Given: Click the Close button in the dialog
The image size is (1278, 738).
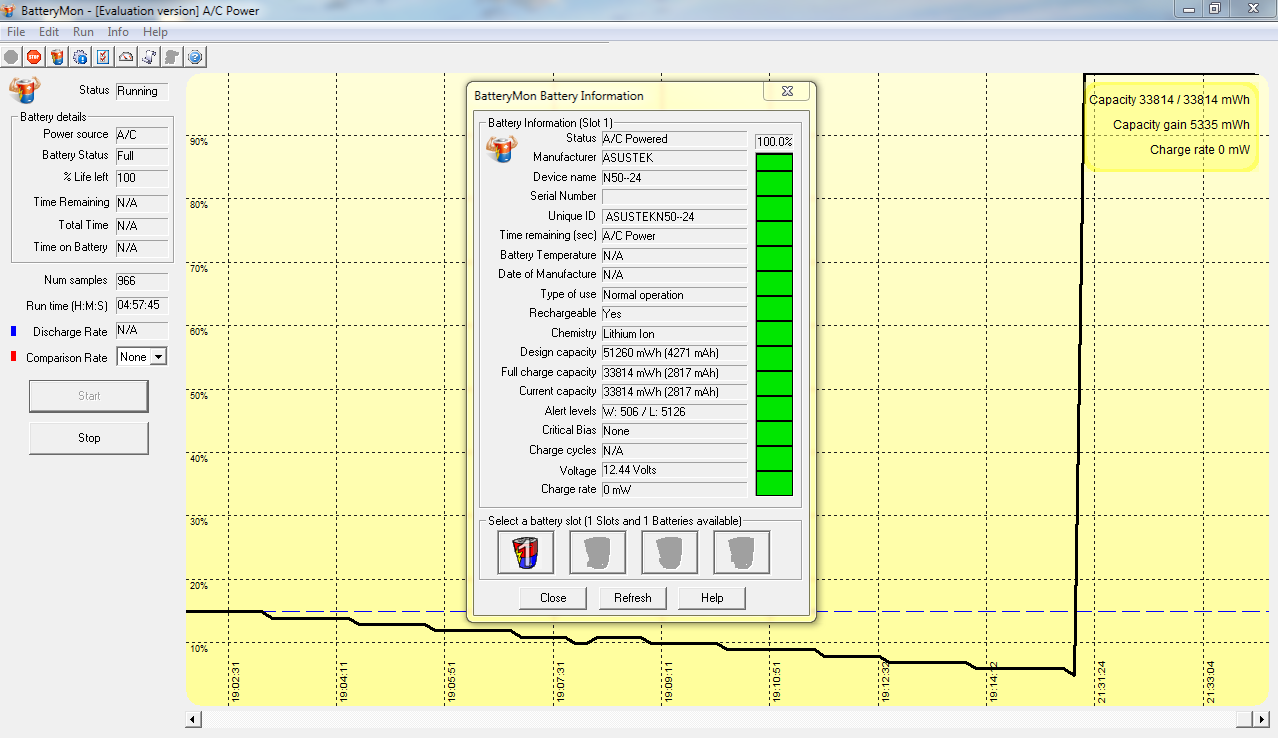Looking at the screenshot, I should tap(553, 598).
